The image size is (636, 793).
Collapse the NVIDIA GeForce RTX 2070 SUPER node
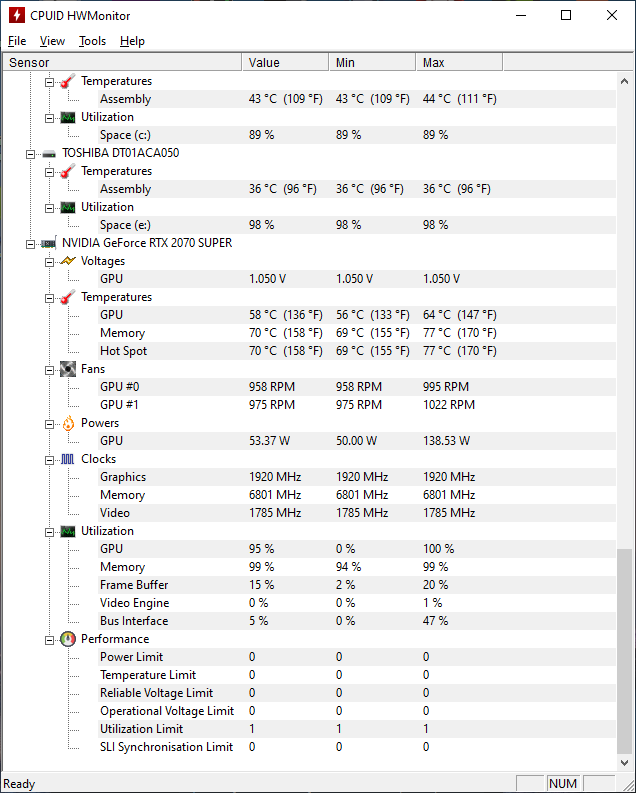(30, 243)
